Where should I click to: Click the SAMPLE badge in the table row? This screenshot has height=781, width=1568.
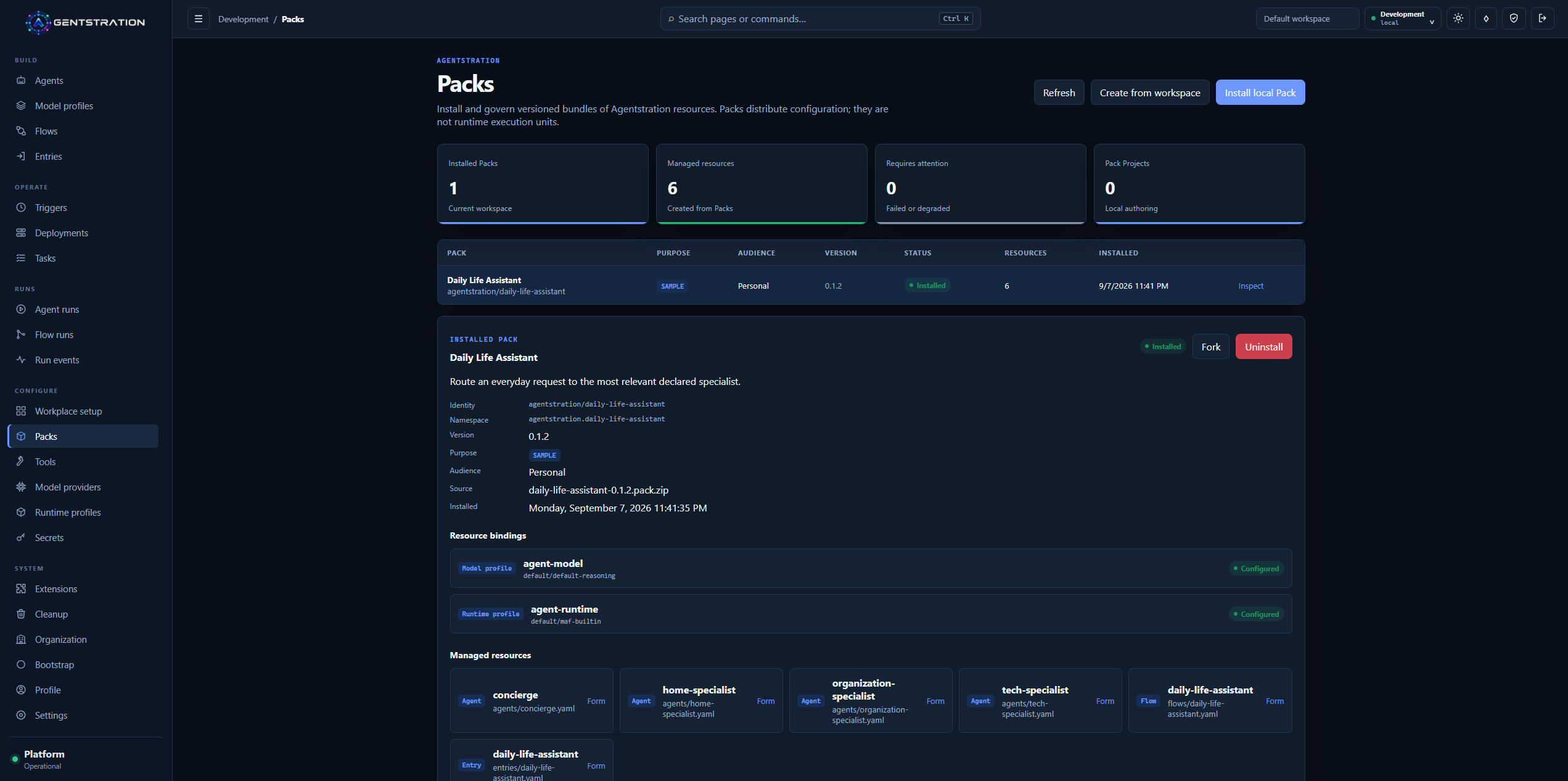pyautogui.click(x=672, y=286)
